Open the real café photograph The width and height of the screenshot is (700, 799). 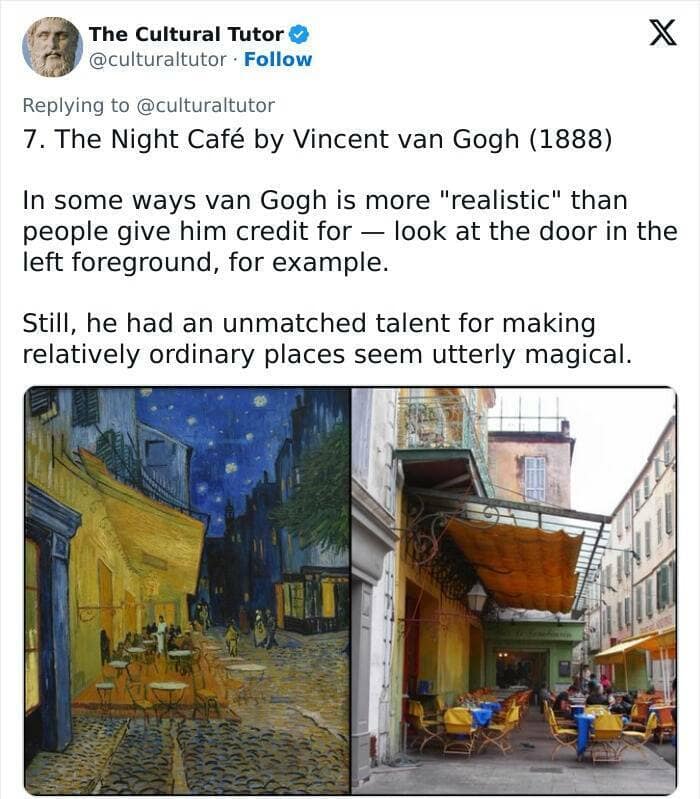point(513,590)
